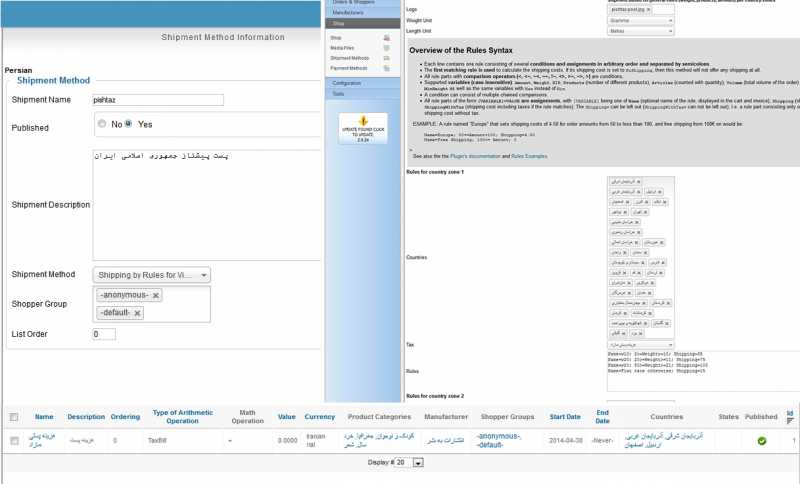Viewport: 800px width, 484px height.
Task: Select the 'Yes' published radio button
Action: pos(128,124)
